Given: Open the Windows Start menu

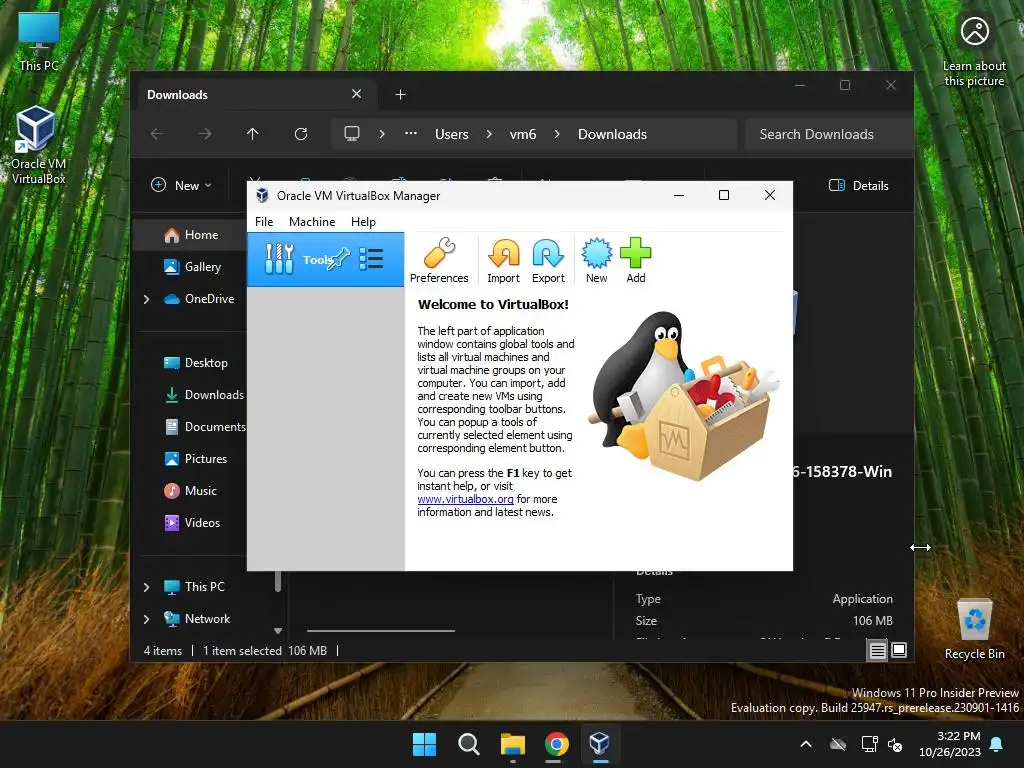Looking at the screenshot, I should [x=424, y=744].
